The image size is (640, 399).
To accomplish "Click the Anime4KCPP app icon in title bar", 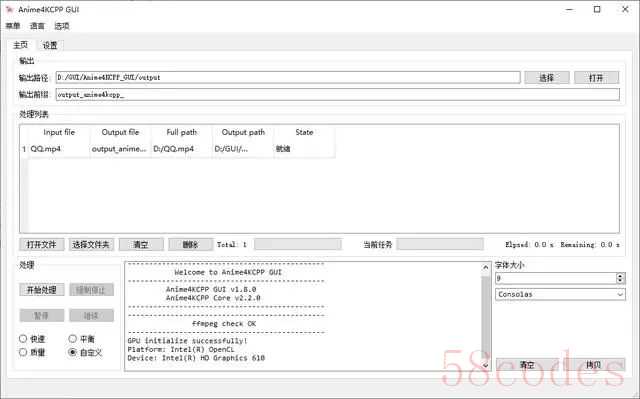I will click(9, 9).
